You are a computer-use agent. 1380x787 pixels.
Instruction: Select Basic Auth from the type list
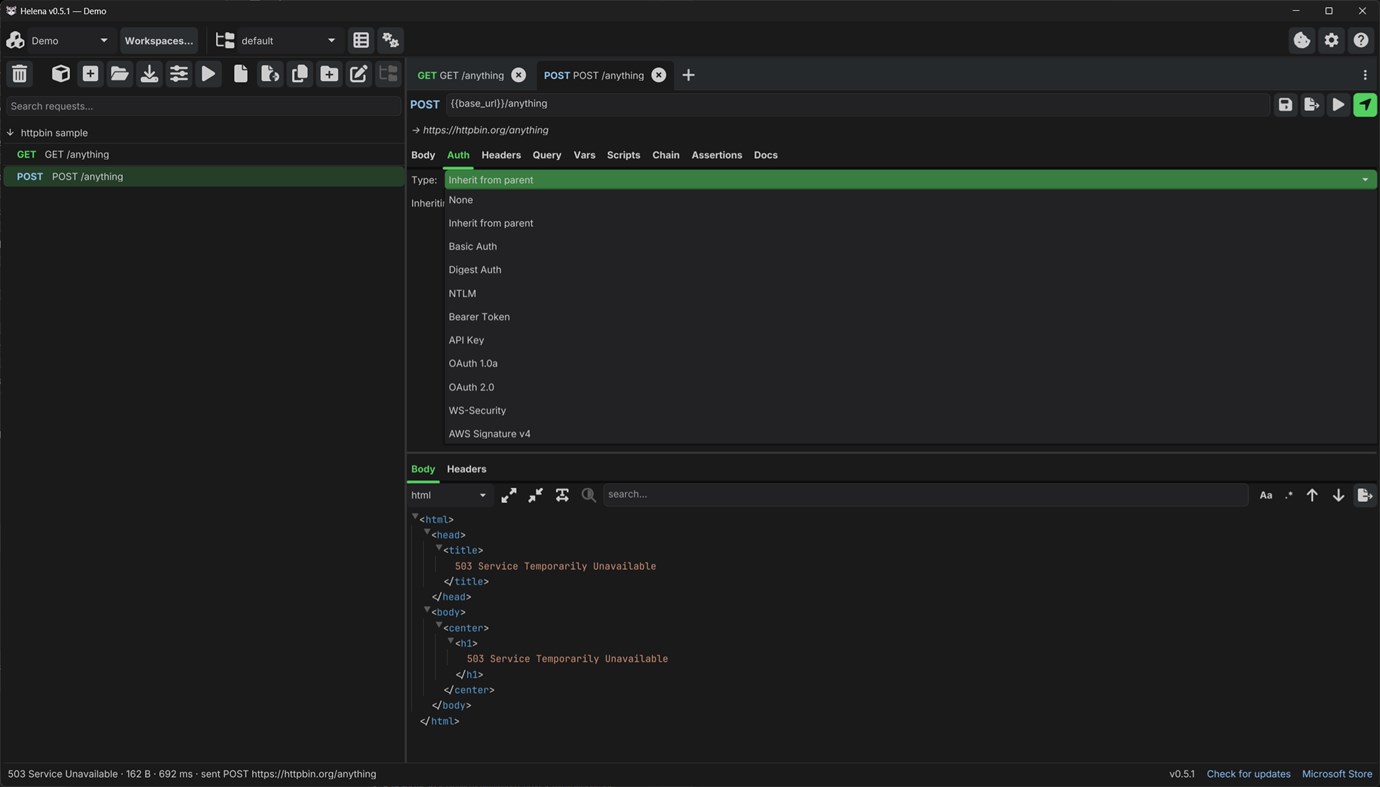click(x=910, y=247)
